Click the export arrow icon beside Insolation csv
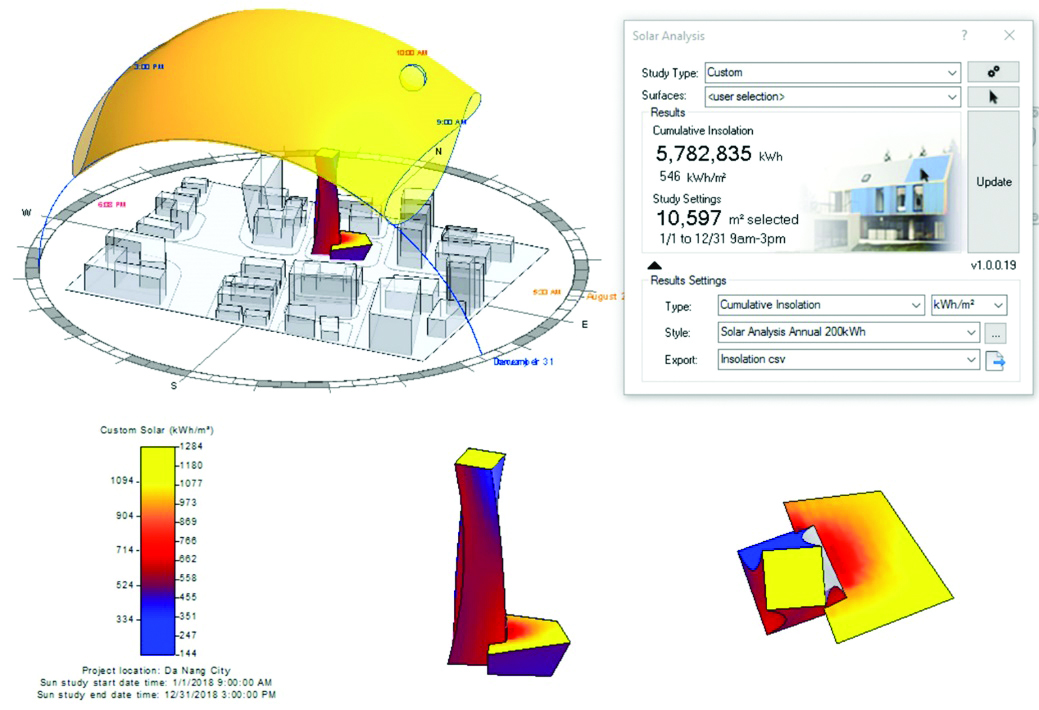1039x710 pixels. click(995, 360)
